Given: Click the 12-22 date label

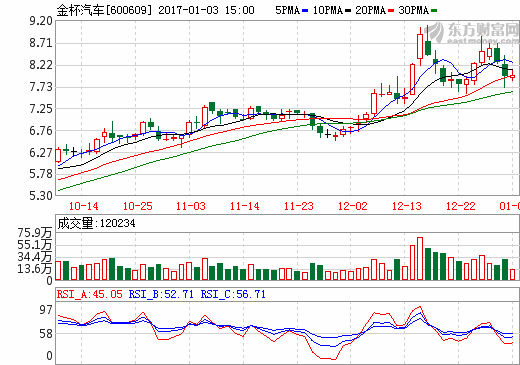Looking at the screenshot, I should tap(461, 206).
